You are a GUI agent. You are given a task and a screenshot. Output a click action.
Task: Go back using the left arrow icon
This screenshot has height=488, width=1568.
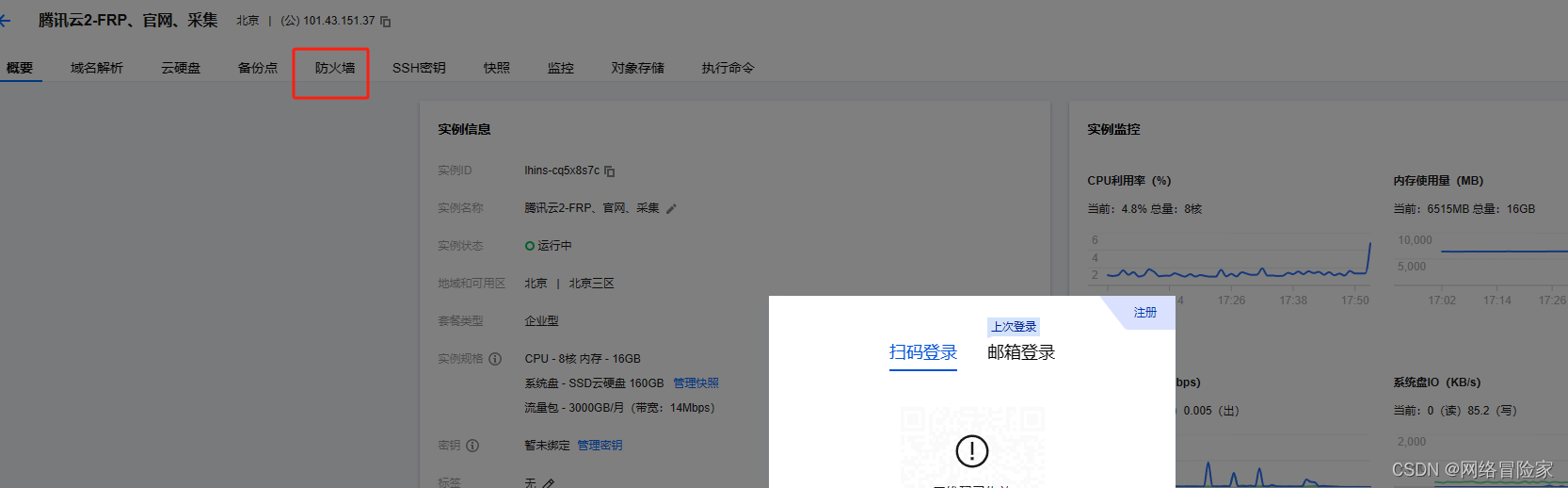pos(6,21)
